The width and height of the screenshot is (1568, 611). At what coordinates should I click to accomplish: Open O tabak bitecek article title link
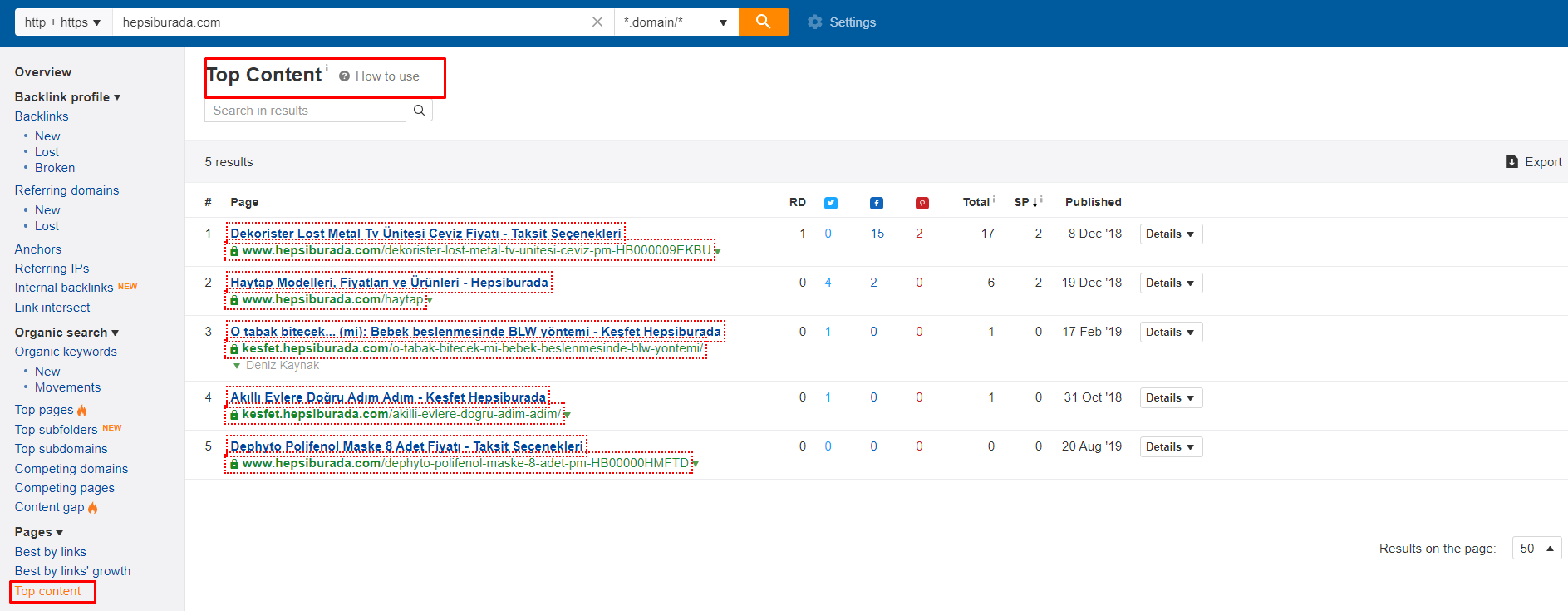pyautogui.click(x=475, y=332)
